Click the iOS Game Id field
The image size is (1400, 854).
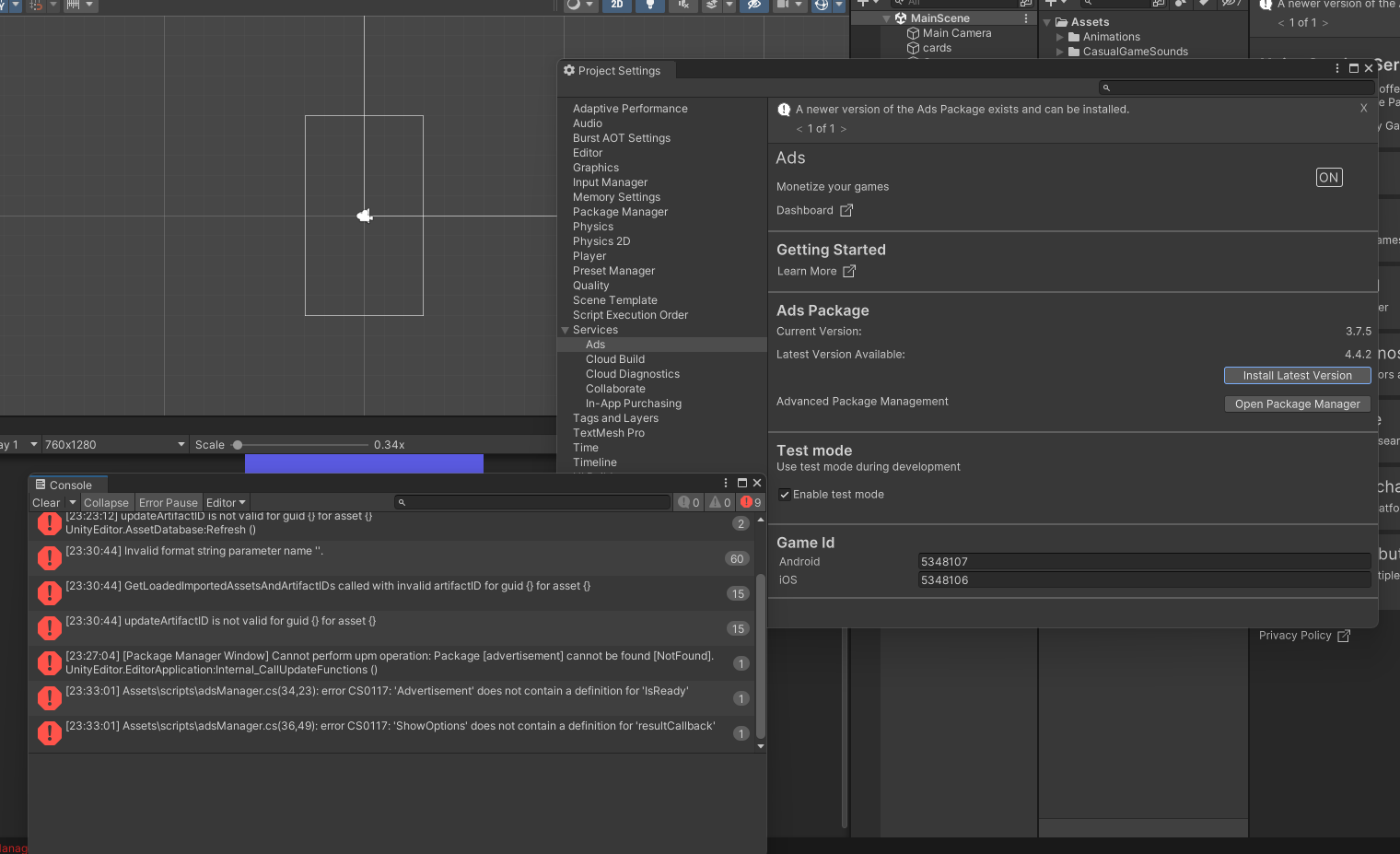coord(1144,580)
